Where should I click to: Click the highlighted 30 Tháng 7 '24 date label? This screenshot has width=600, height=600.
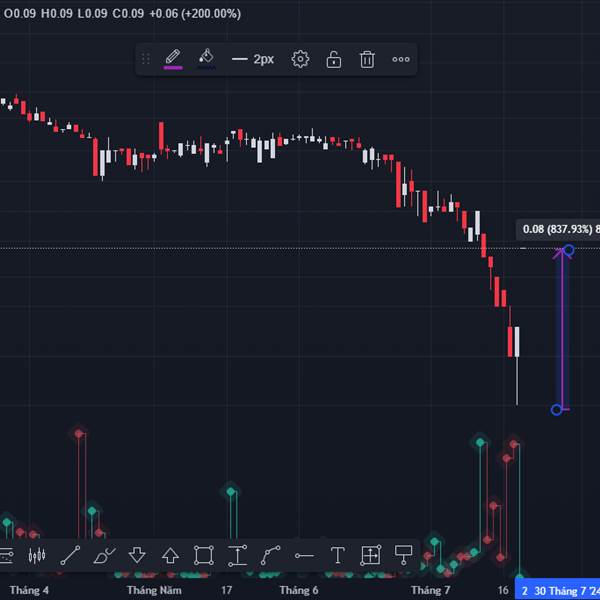point(558,591)
